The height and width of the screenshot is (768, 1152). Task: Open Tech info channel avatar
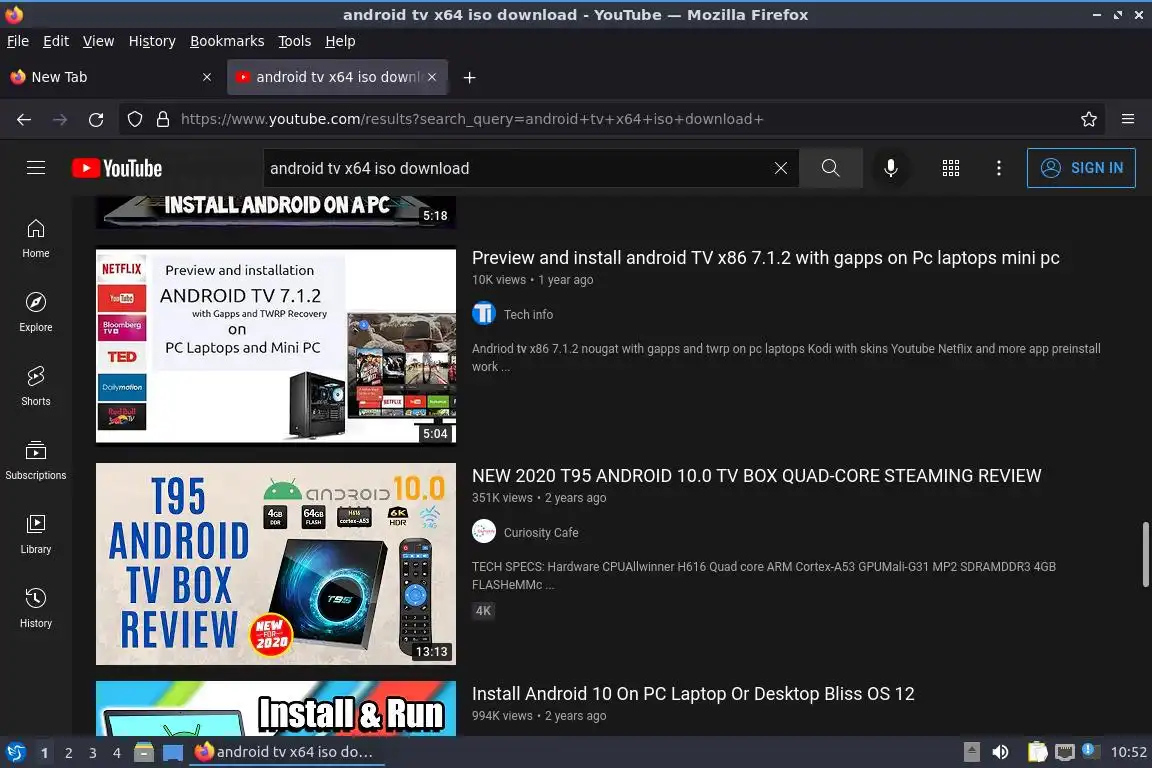click(x=483, y=314)
